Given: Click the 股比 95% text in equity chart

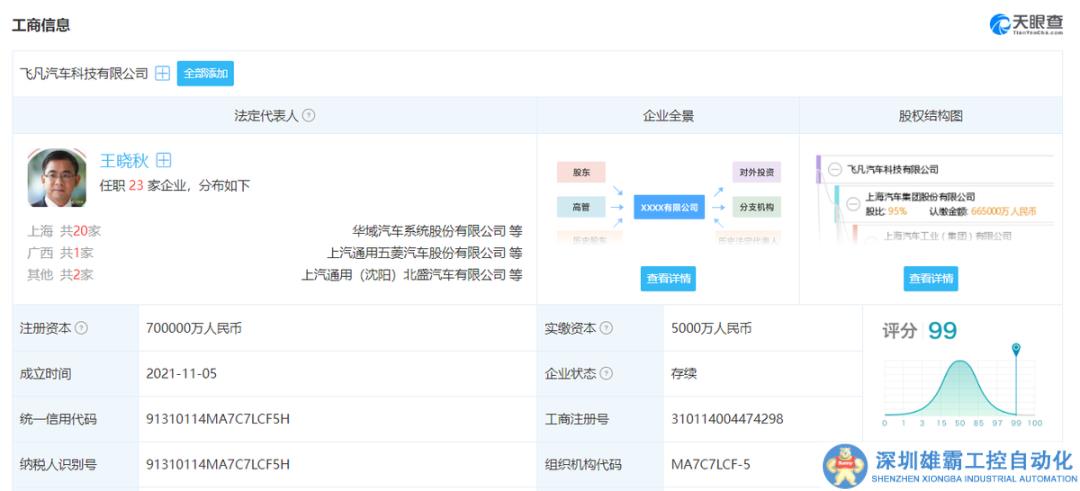Looking at the screenshot, I should pyautogui.click(x=886, y=211).
